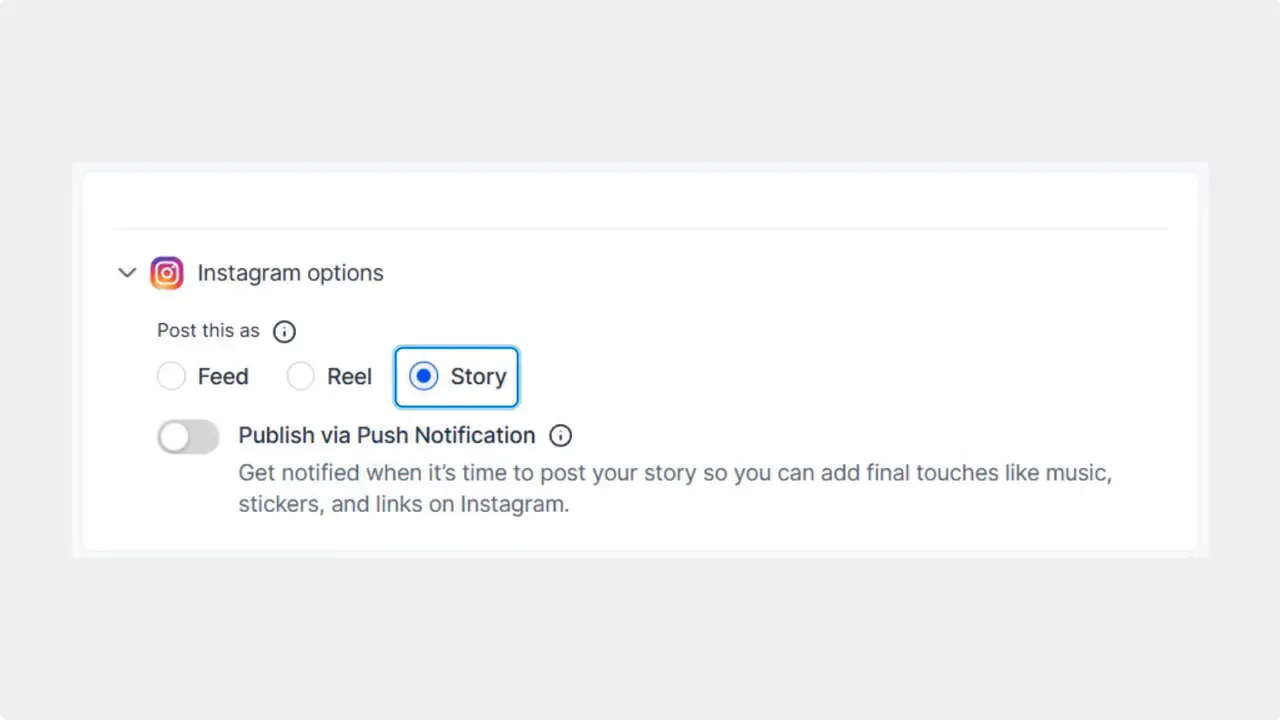The width and height of the screenshot is (1280, 720).
Task: Click the 'Post this as' label text
Action: coord(208,330)
